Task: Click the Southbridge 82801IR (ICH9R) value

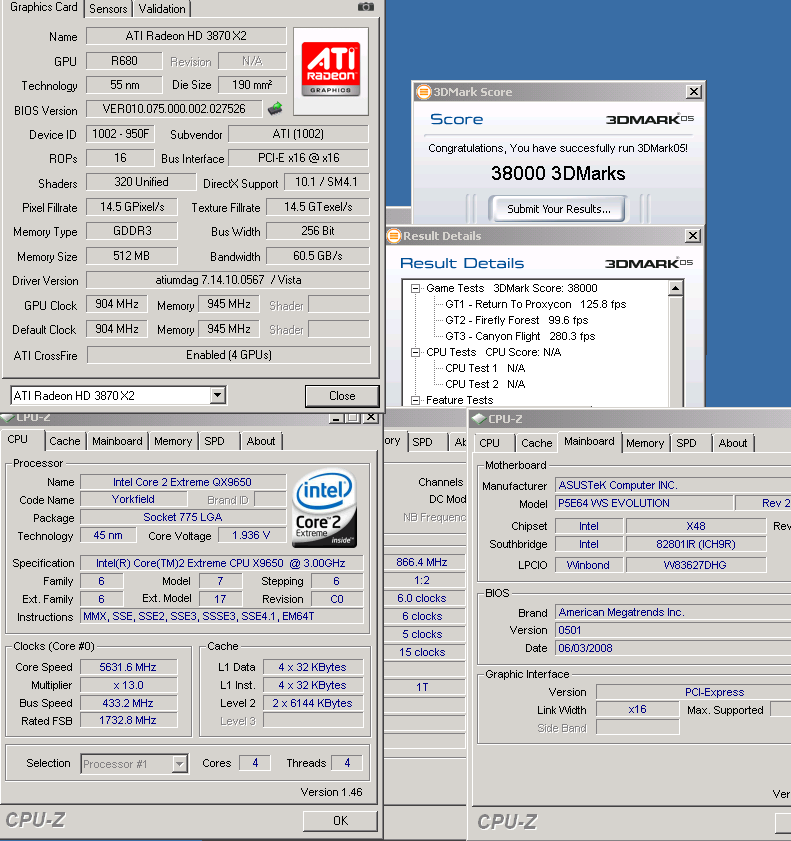Action: pyautogui.click(x=696, y=544)
